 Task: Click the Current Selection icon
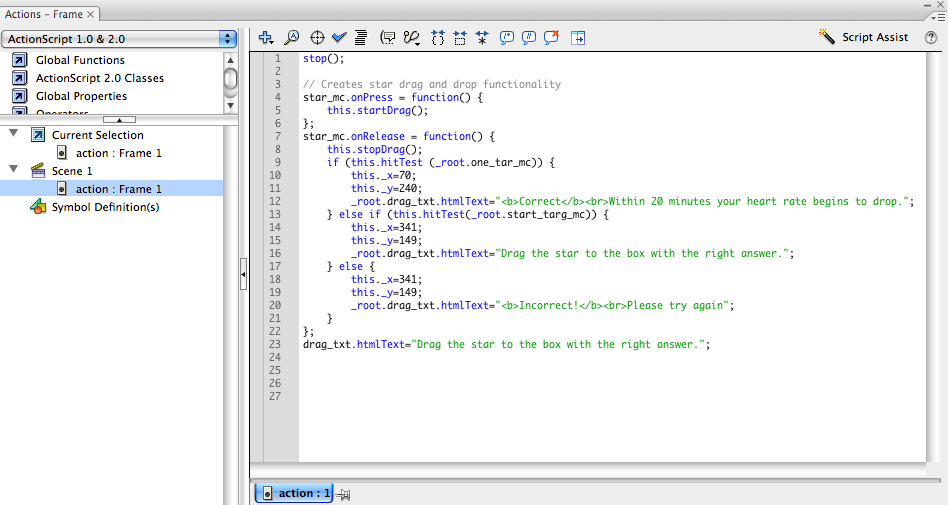(38, 135)
